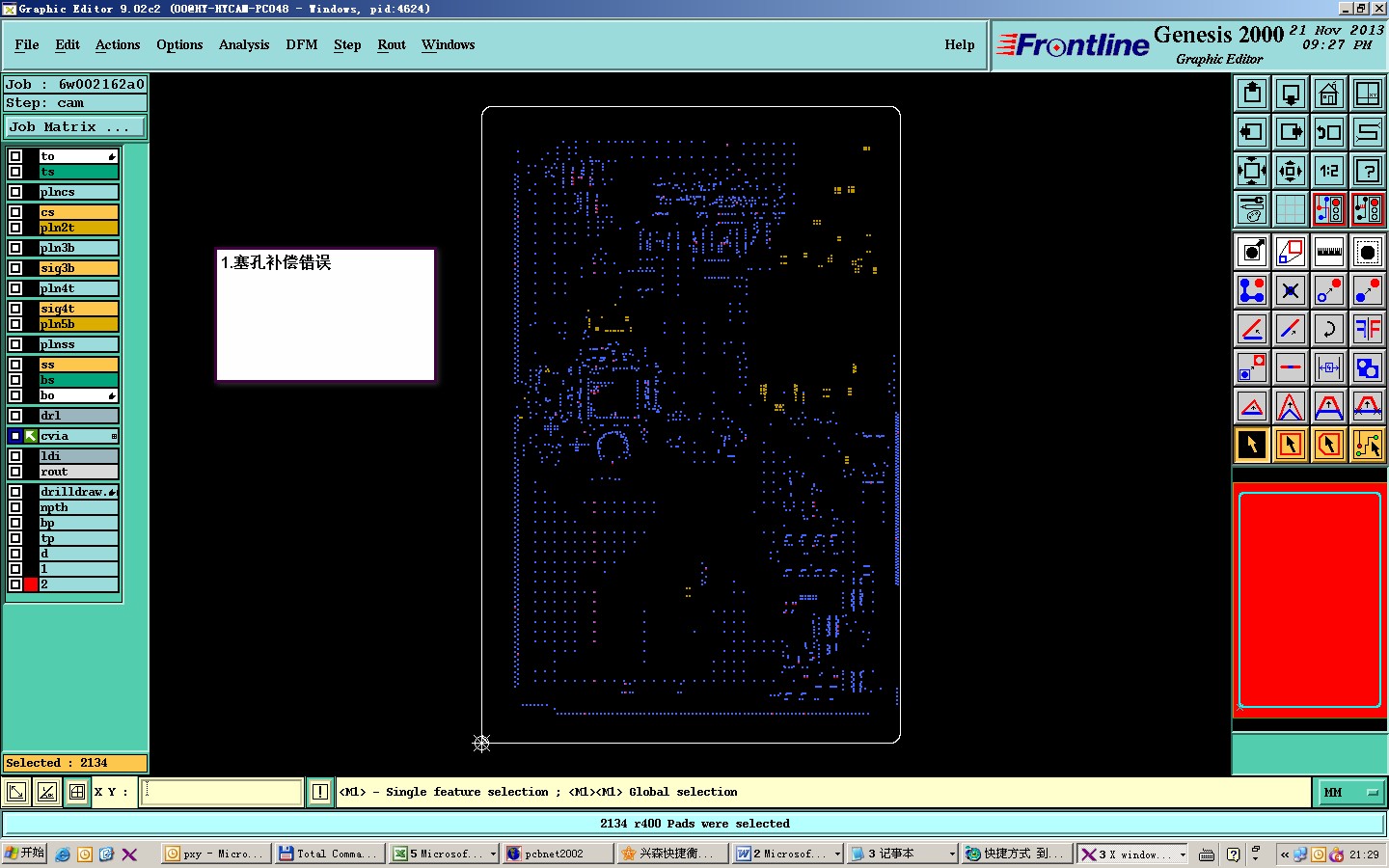Image resolution: width=1389 pixels, height=868 pixels.
Task: Click the red color swatch of layer 2
Action: 31,584
